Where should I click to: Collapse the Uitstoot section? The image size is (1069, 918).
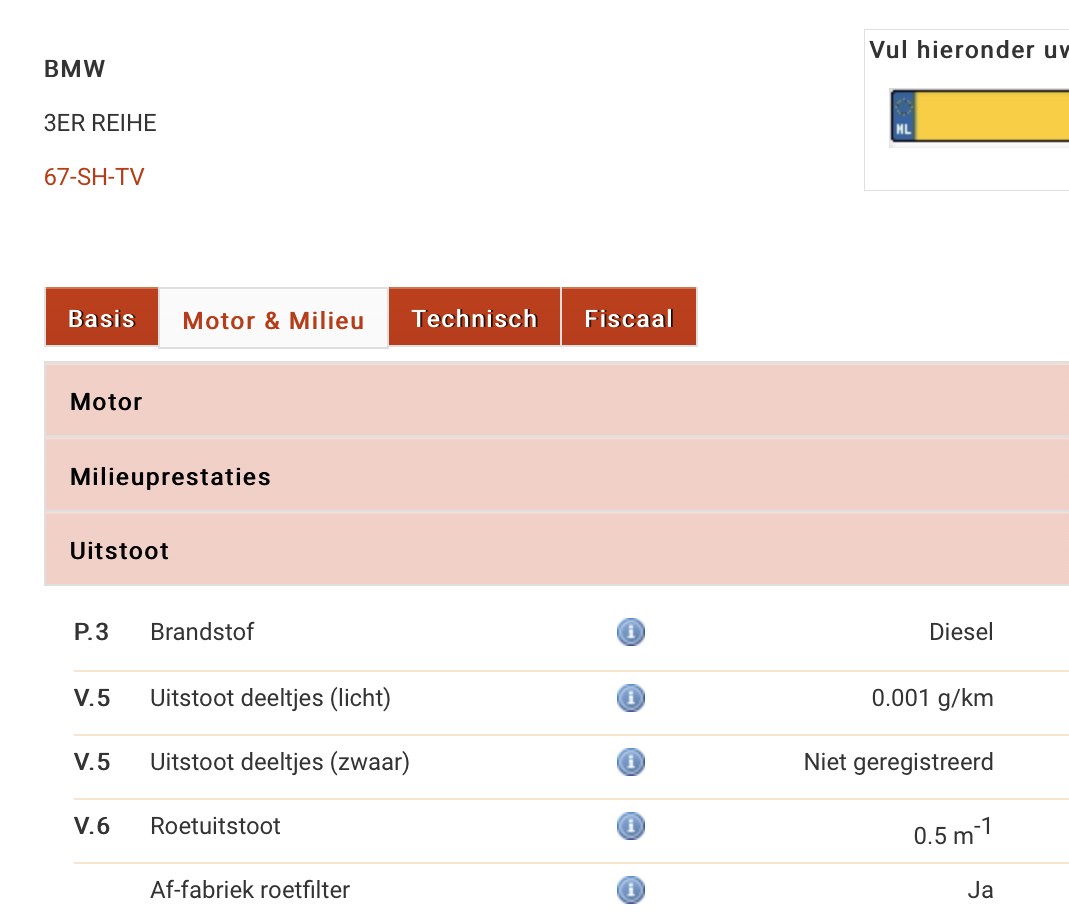[556, 550]
